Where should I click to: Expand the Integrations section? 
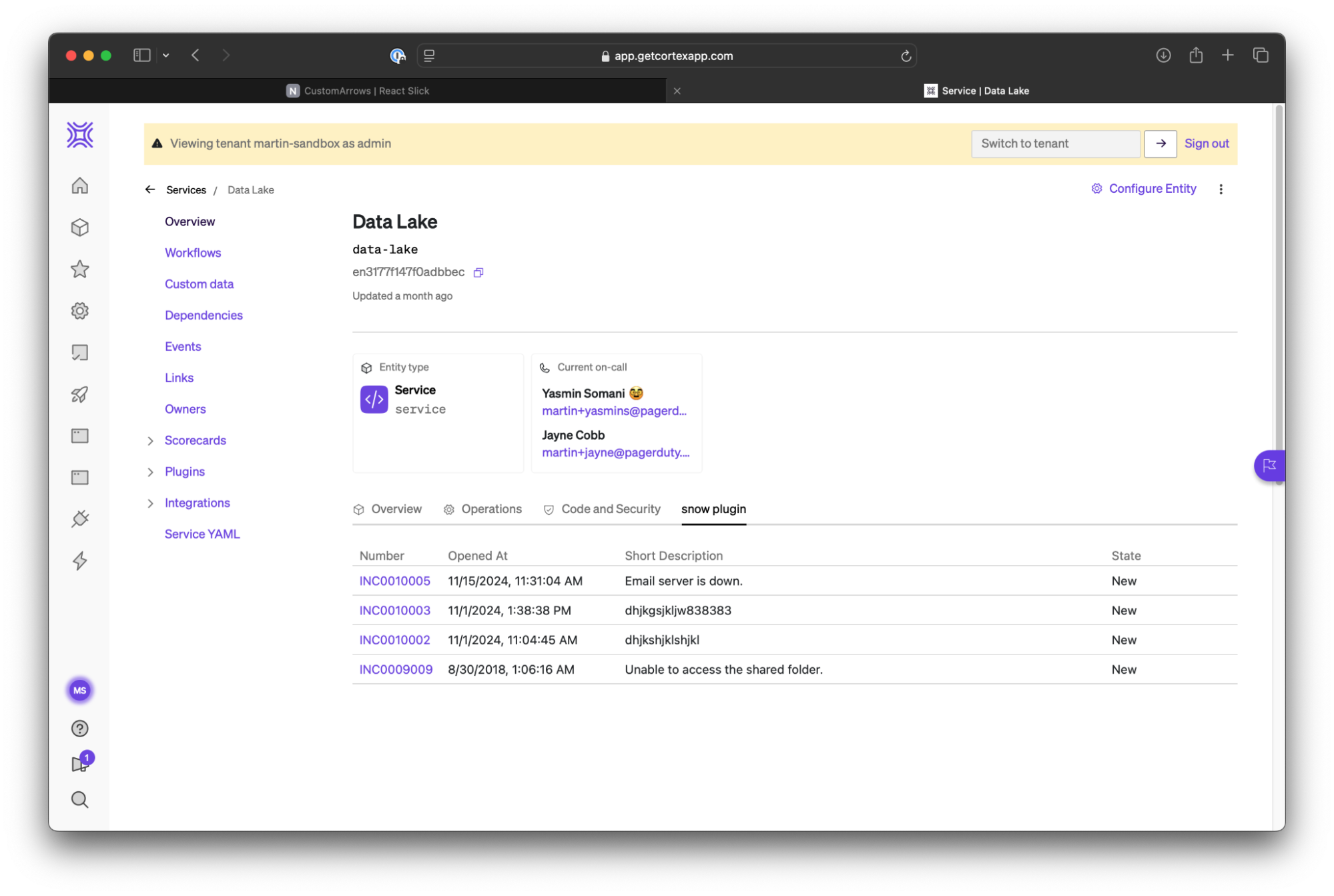coord(150,503)
